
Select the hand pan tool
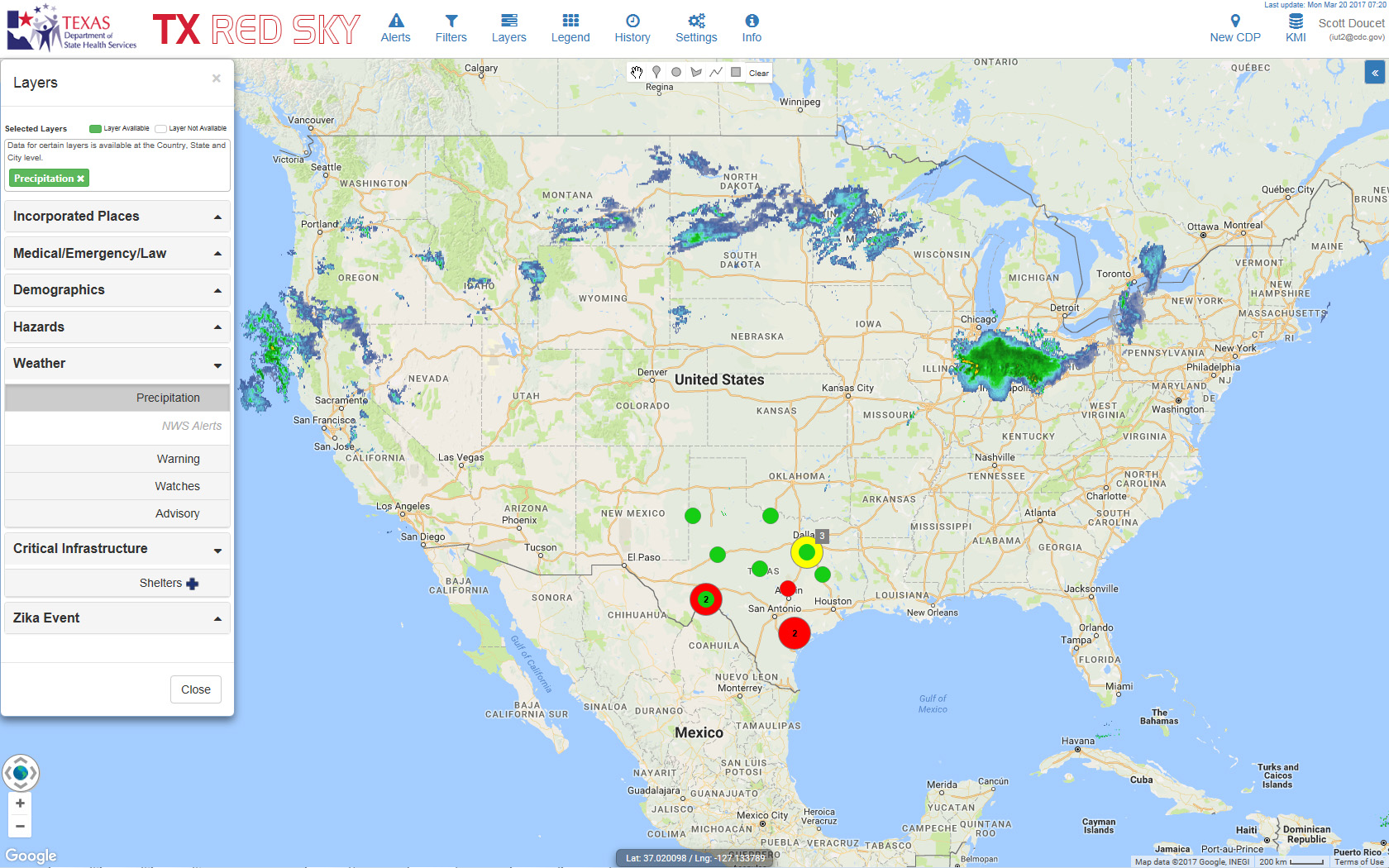tap(637, 73)
